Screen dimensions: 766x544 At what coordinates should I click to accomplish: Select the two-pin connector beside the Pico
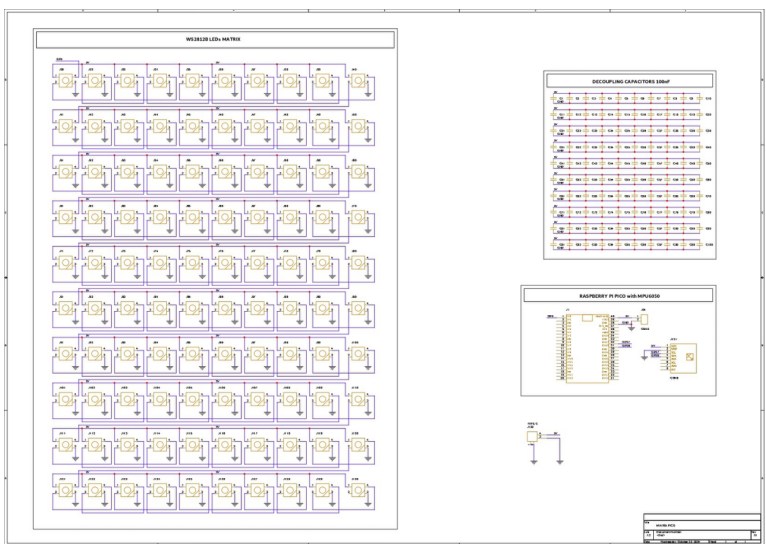coord(644,319)
